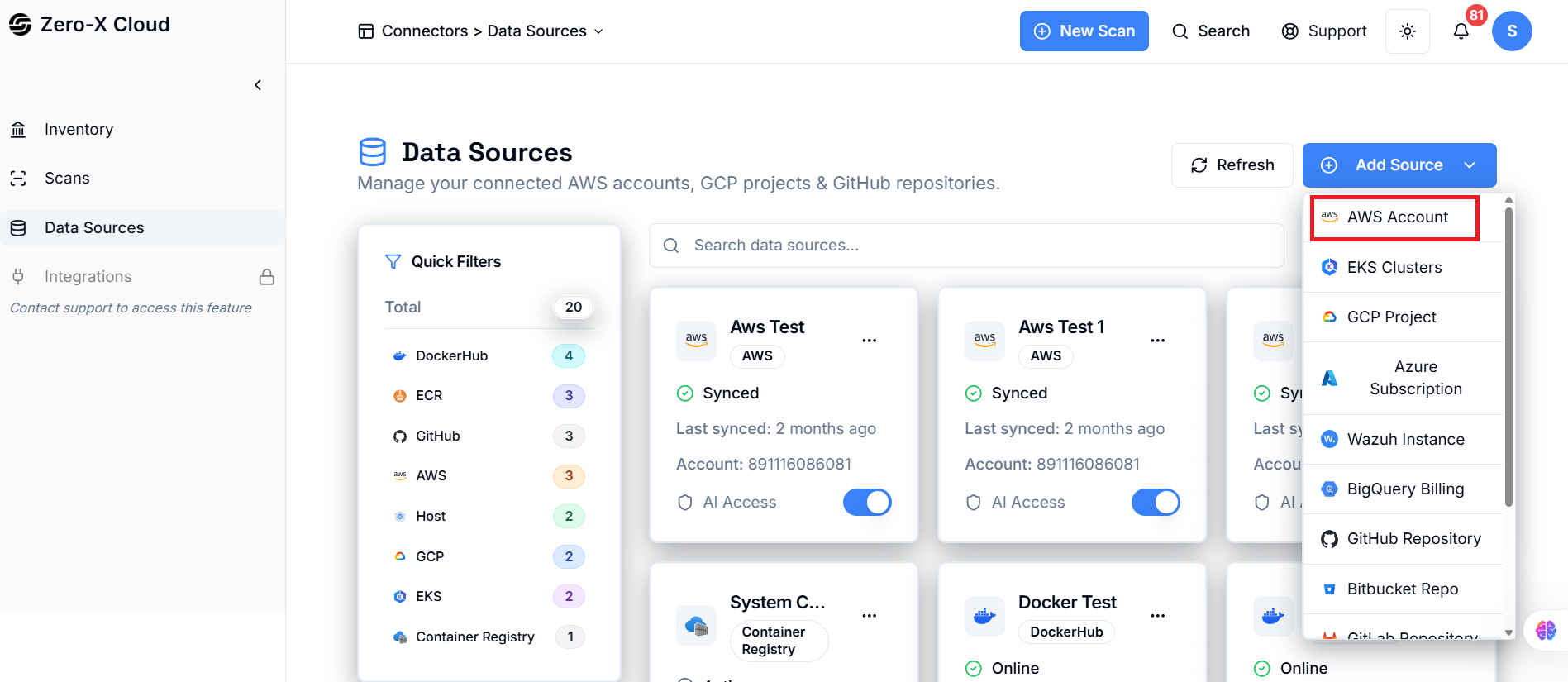Click the New Scan button

[1084, 31]
